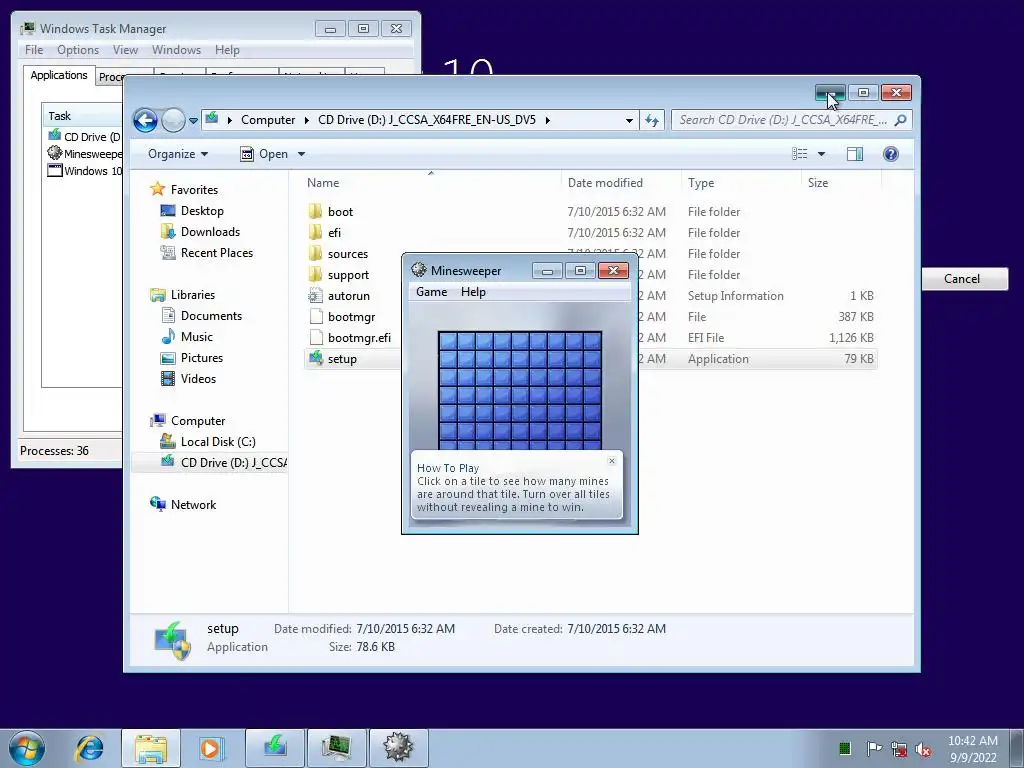This screenshot has width=1024, height=768.
Task: Open Downloads in navigation pane
Action: (x=210, y=232)
